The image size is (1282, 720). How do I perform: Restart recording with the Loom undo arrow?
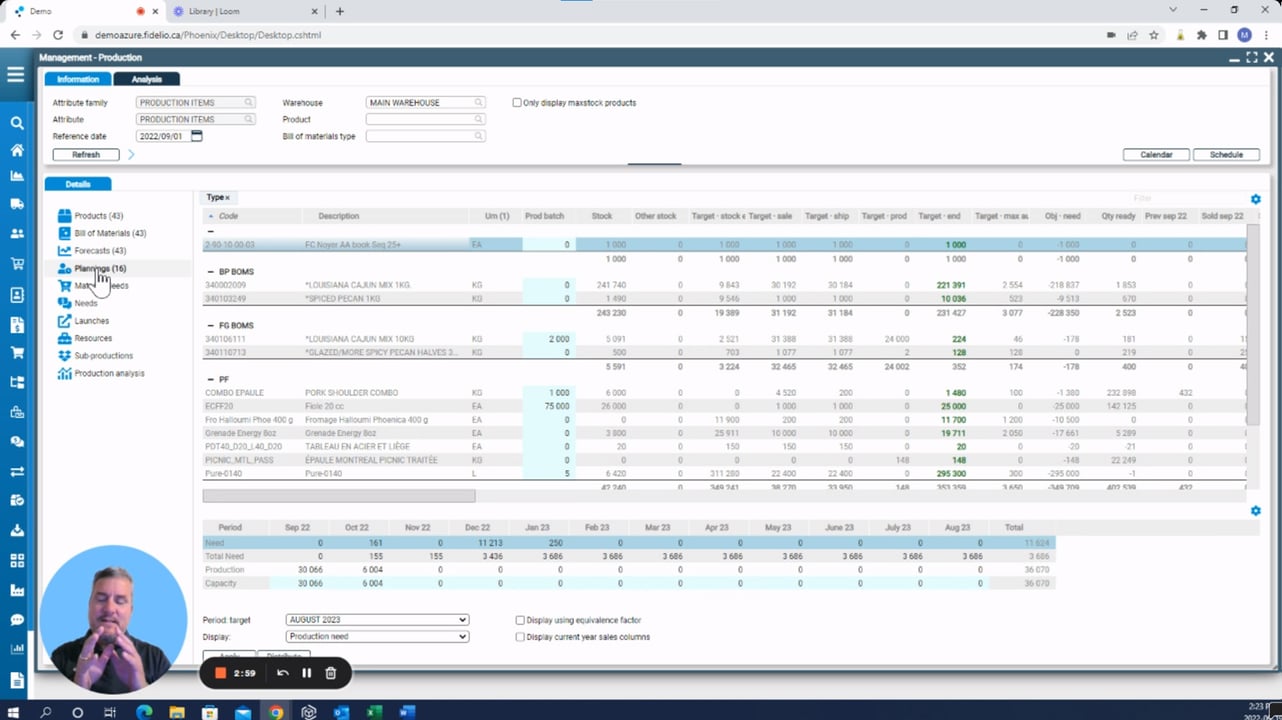point(283,673)
